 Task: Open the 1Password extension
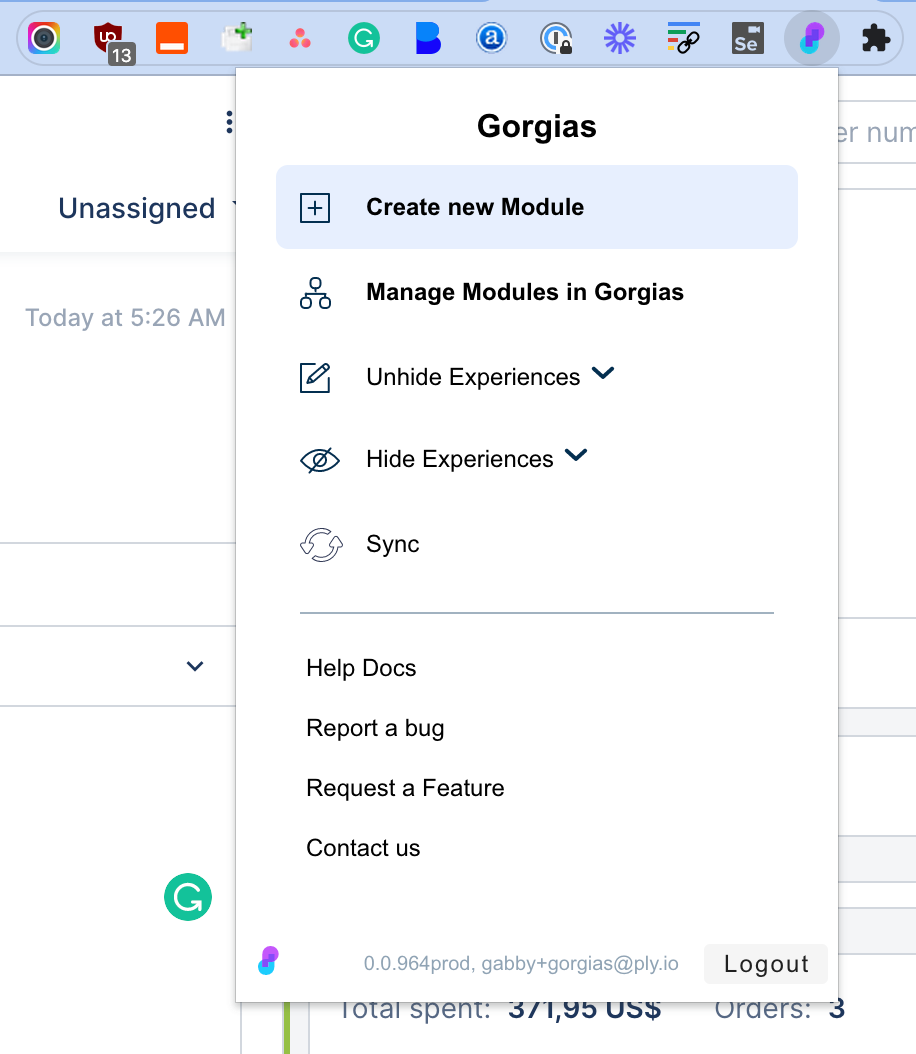(x=556, y=38)
